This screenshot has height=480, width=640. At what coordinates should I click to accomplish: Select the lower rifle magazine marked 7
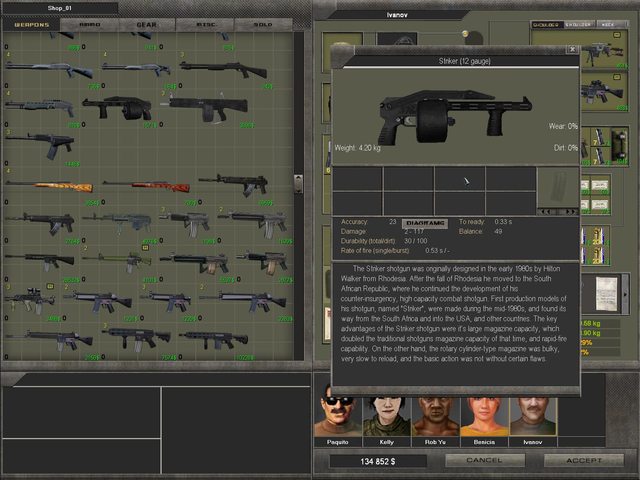(599, 156)
